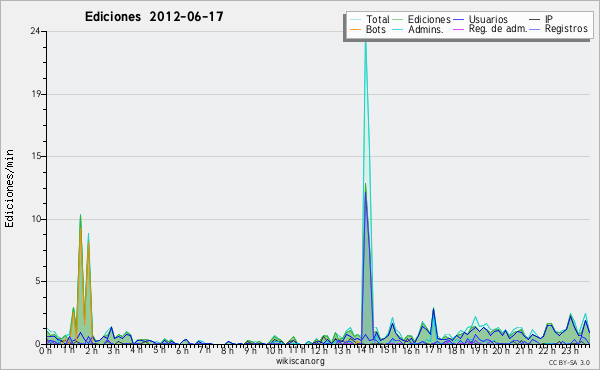Click the x-axis label '14 h'
The width and height of the screenshot is (600, 370).
365,350
